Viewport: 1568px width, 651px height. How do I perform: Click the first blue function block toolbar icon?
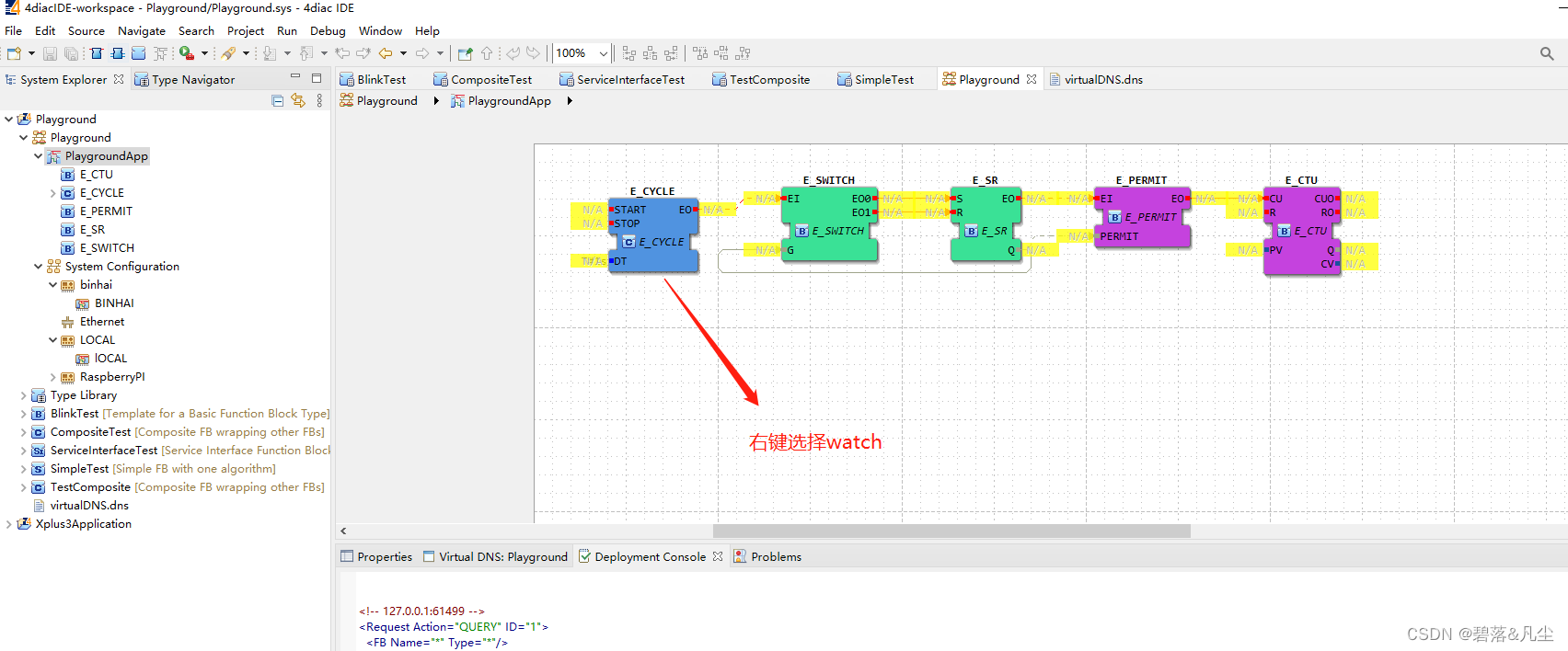96,53
